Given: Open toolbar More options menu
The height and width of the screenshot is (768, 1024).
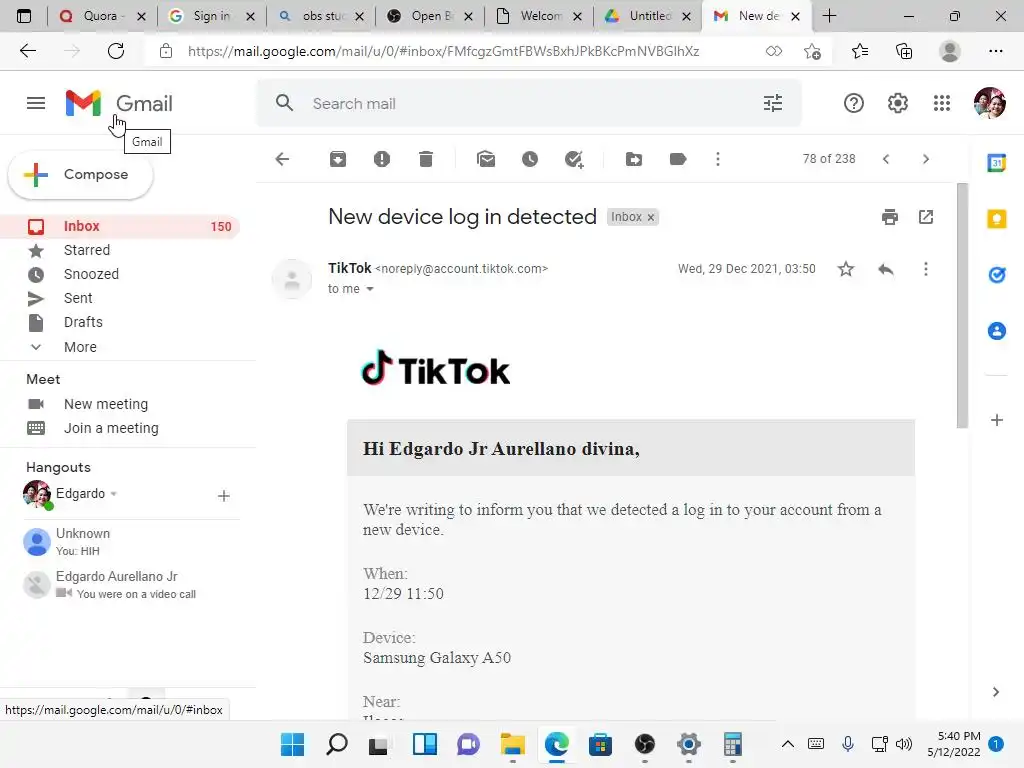Looking at the screenshot, I should pyautogui.click(x=718, y=159).
